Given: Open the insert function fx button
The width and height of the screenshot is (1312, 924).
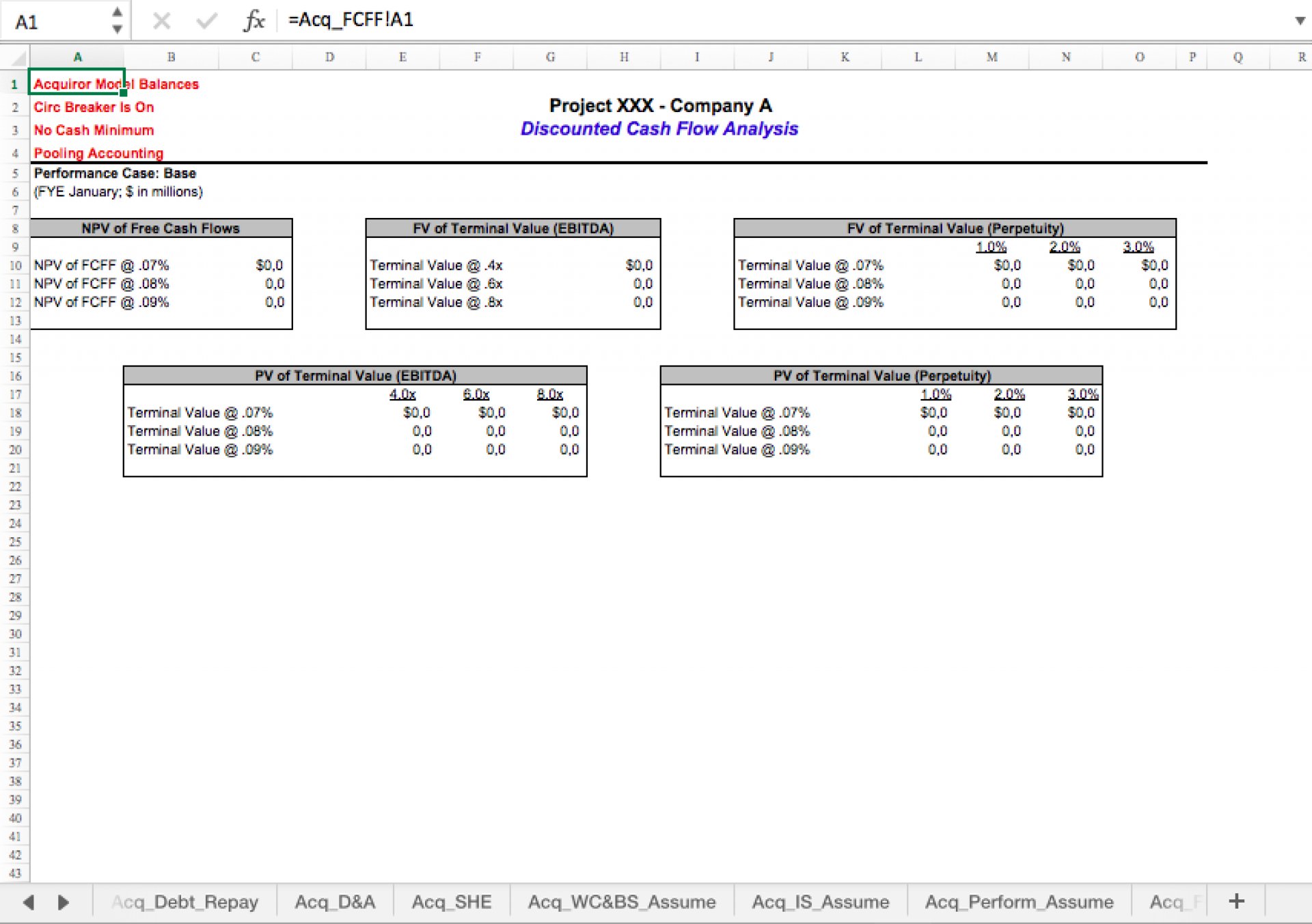Looking at the screenshot, I should point(254,21).
